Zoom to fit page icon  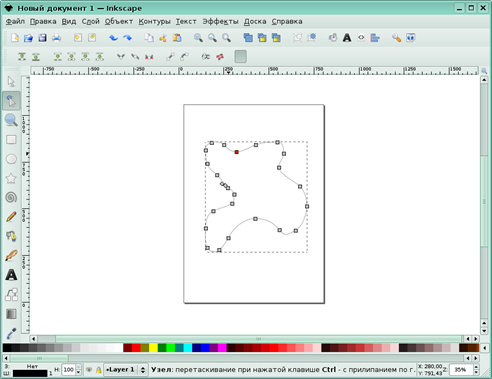[x=226, y=38]
